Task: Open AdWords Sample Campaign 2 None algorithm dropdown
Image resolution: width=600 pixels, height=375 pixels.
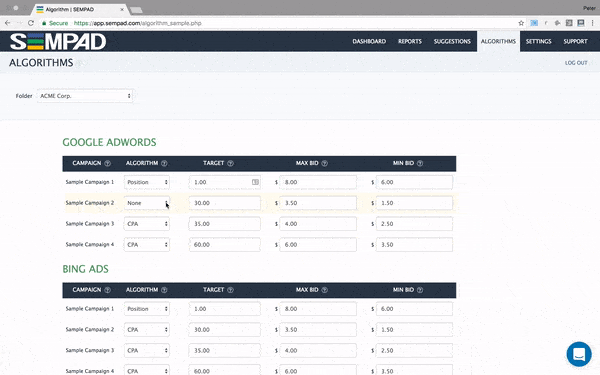Action: pos(147,203)
